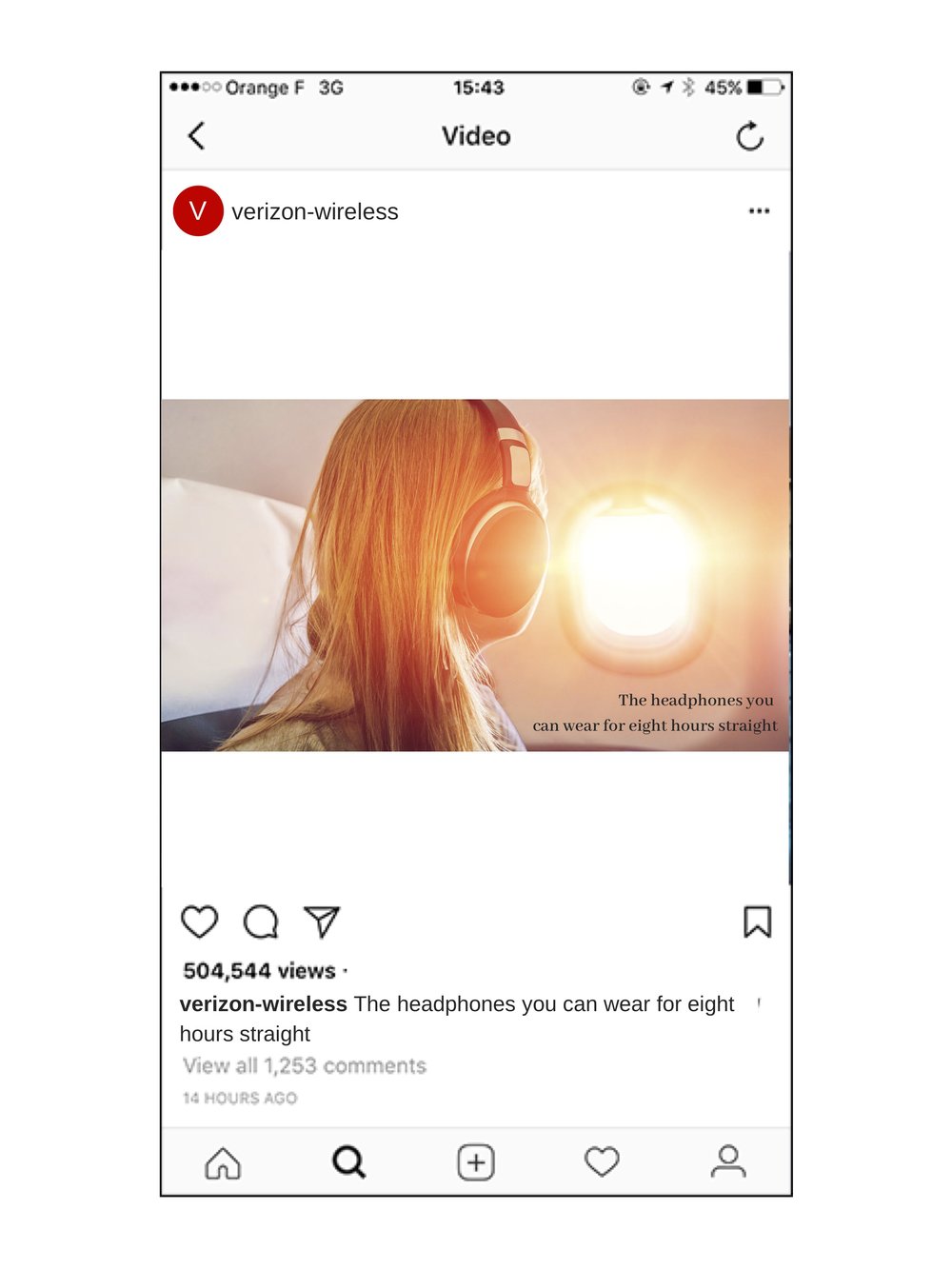The image size is (952, 1269).
Task: Tap the Video title in header
Action: click(476, 136)
